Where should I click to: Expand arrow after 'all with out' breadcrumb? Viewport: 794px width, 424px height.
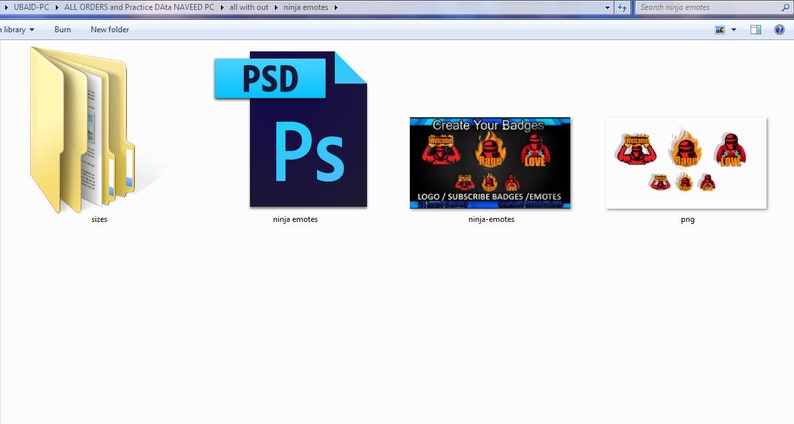276,8
